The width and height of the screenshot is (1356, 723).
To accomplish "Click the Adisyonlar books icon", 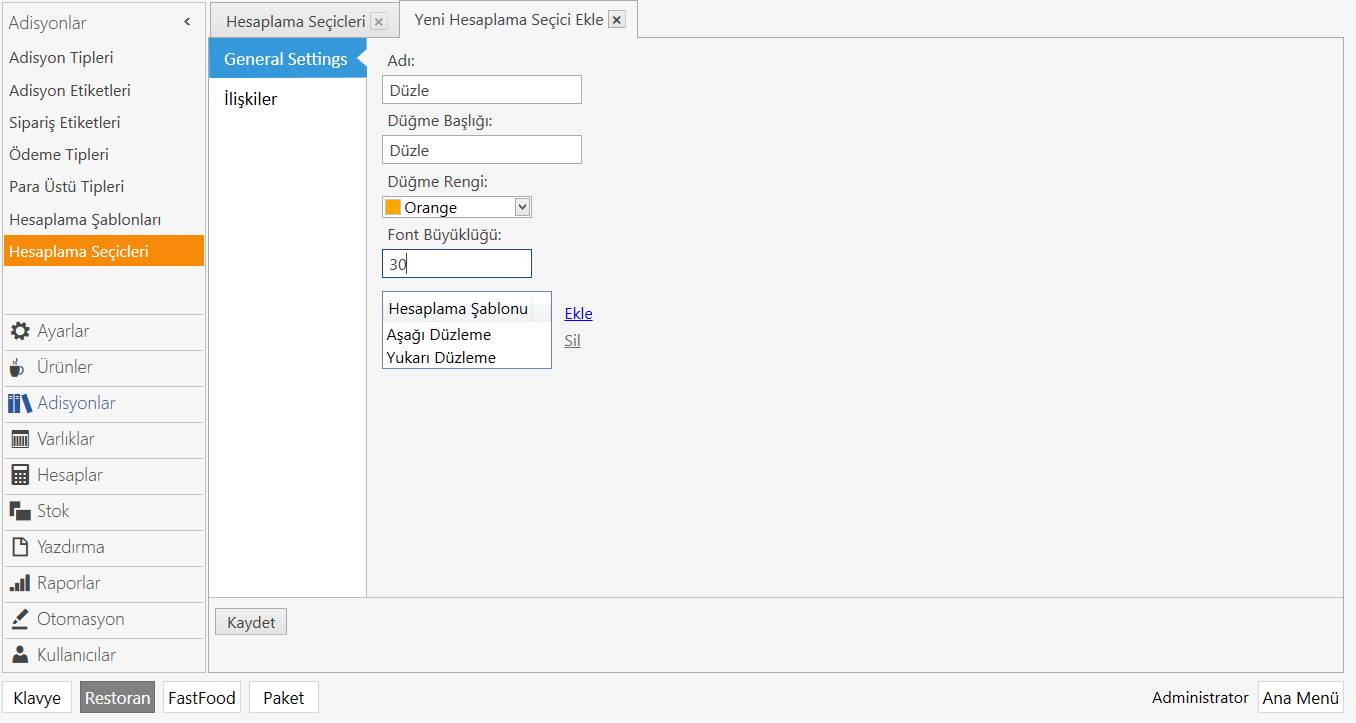I will 20,403.
